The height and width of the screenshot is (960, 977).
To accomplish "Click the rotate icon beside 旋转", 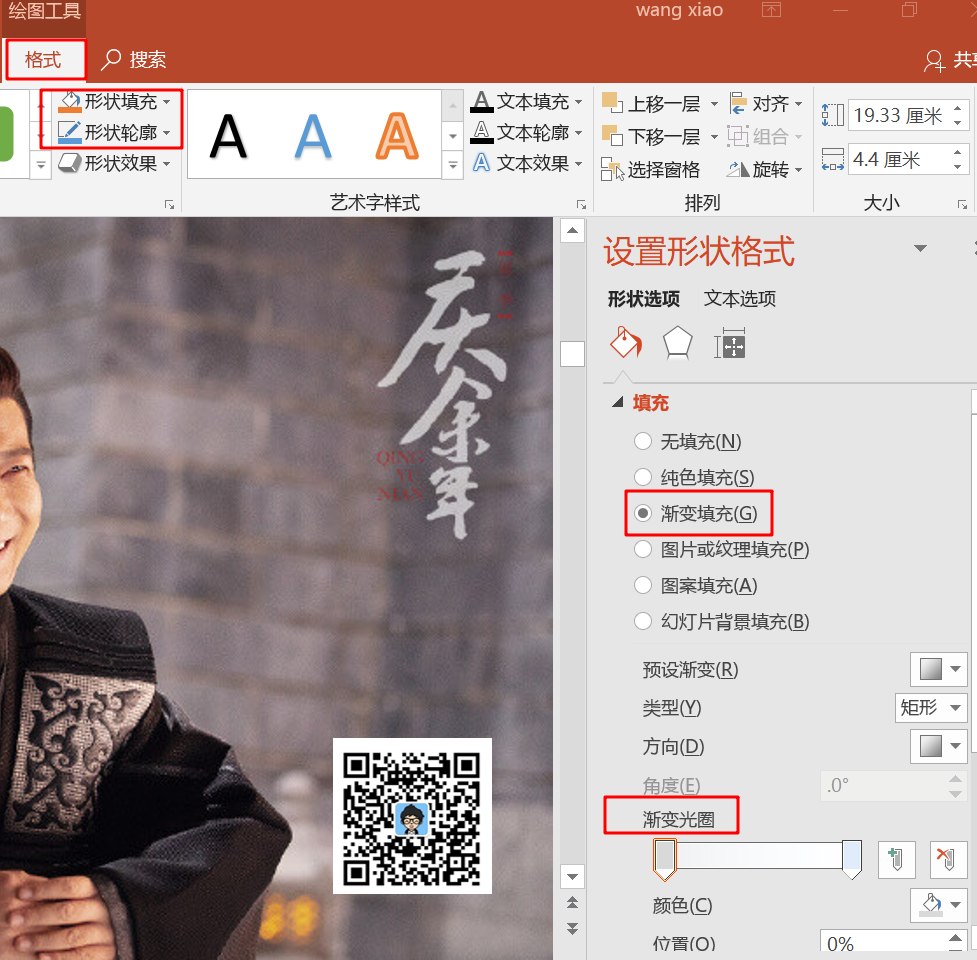I will coord(738,169).
